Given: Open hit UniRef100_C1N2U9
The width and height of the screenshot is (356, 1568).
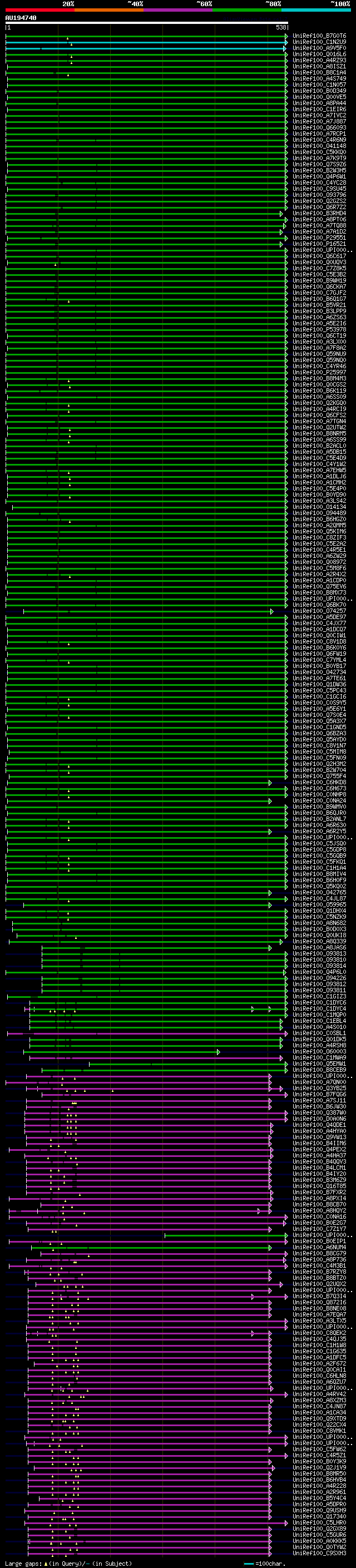Looking at the screenshot, I should (319, 42).
